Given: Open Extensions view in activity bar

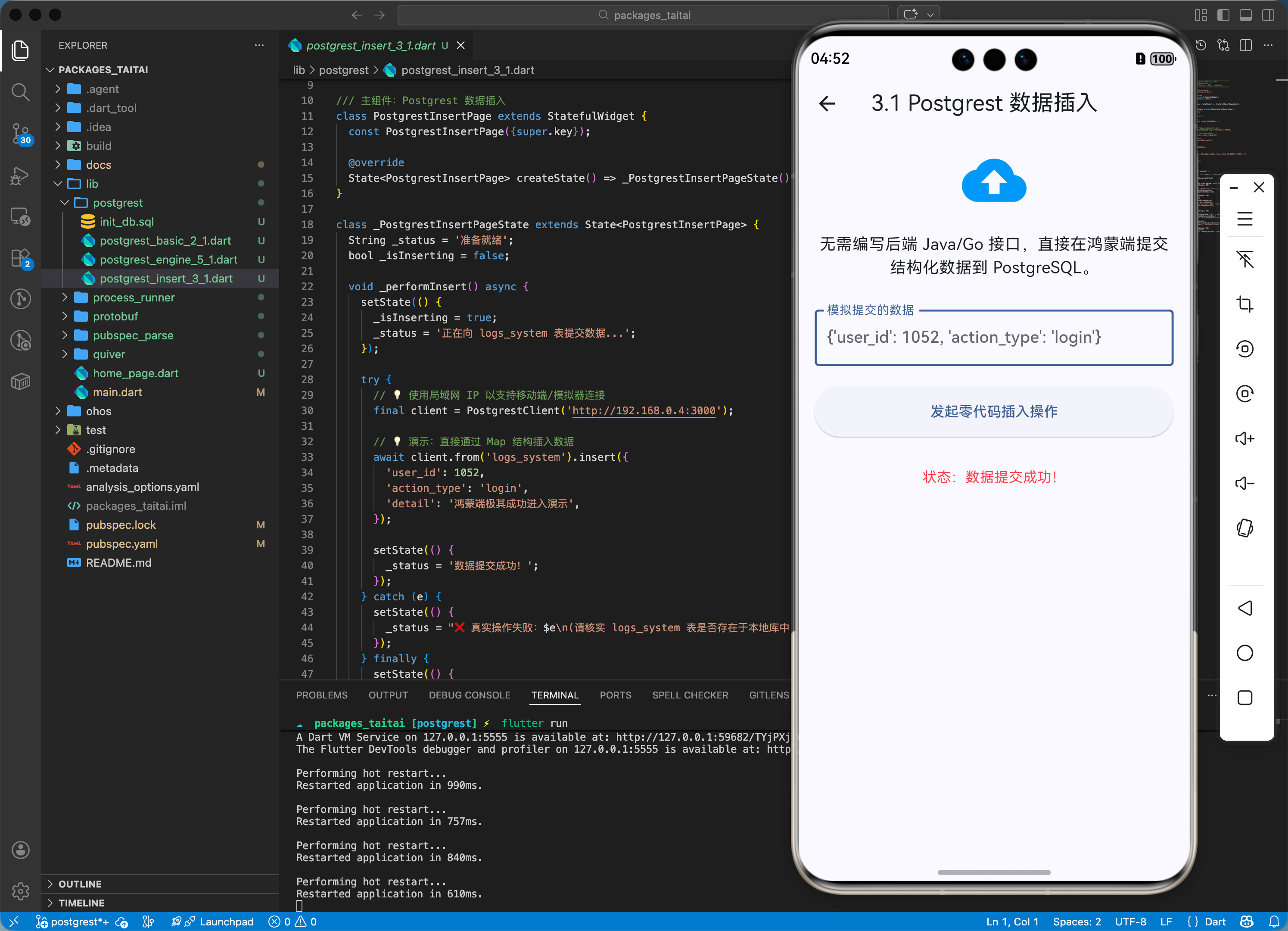Looking at the screenshot, I should pos(20,258).
